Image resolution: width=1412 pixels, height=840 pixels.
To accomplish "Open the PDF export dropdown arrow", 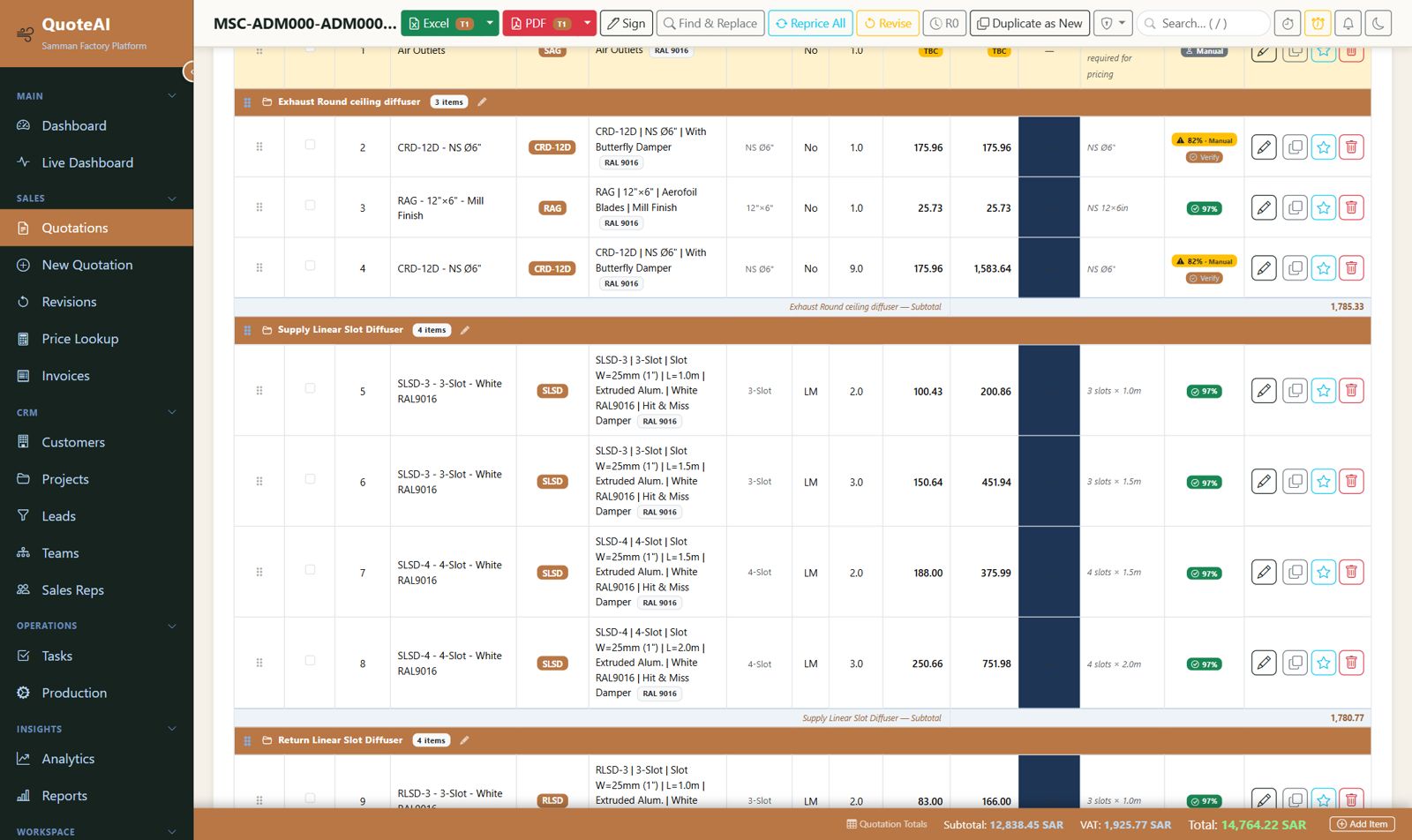I will coord(587,24).
